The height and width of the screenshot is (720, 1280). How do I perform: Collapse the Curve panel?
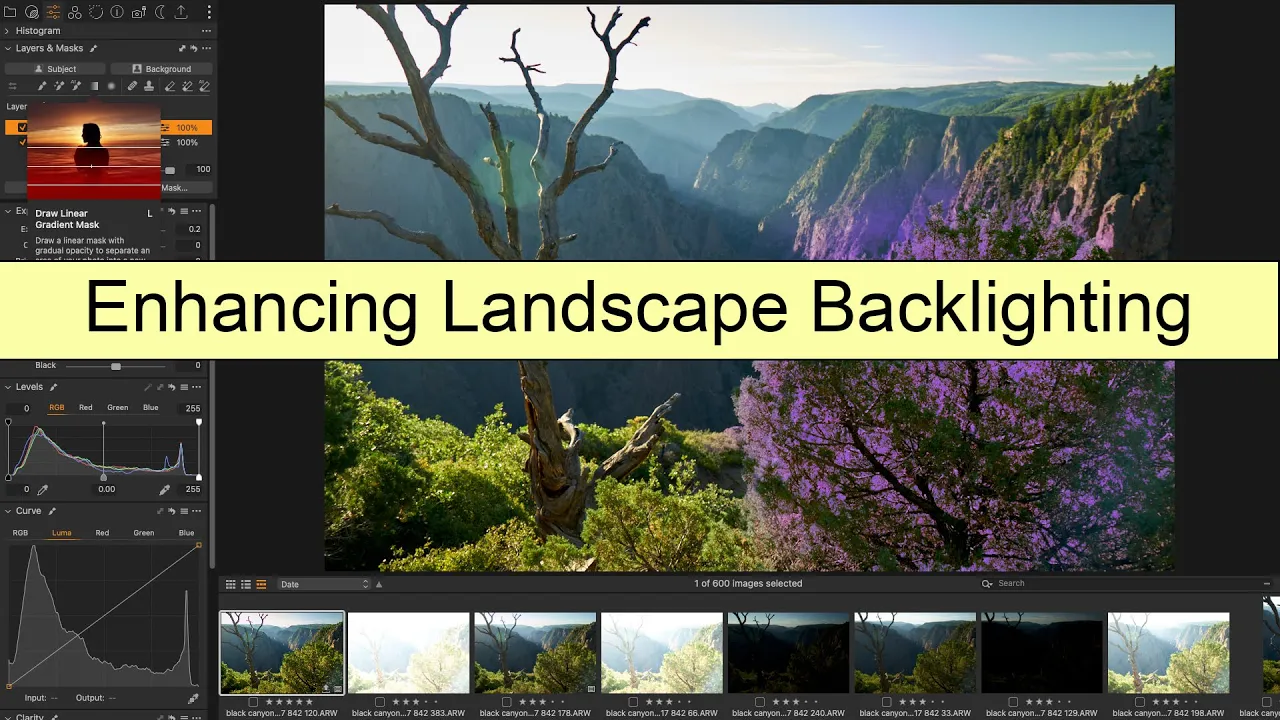click(x=7, y=511)
